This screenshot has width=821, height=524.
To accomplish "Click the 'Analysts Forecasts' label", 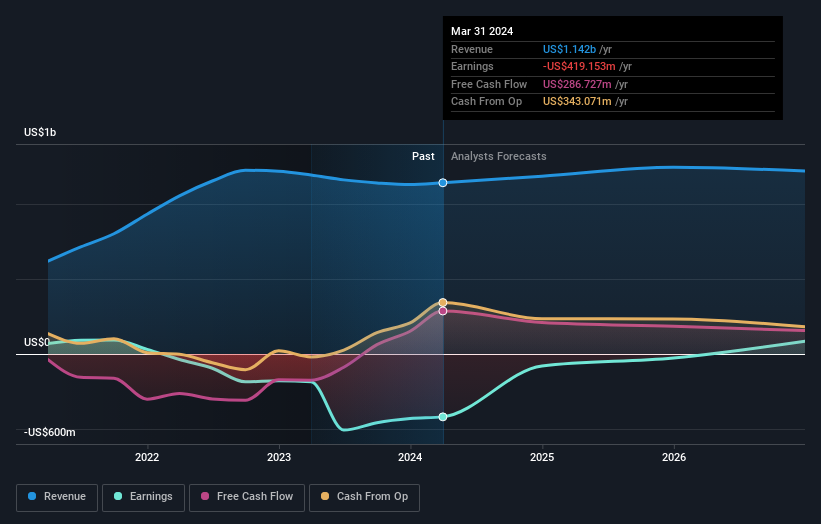I will pos(498,156).
